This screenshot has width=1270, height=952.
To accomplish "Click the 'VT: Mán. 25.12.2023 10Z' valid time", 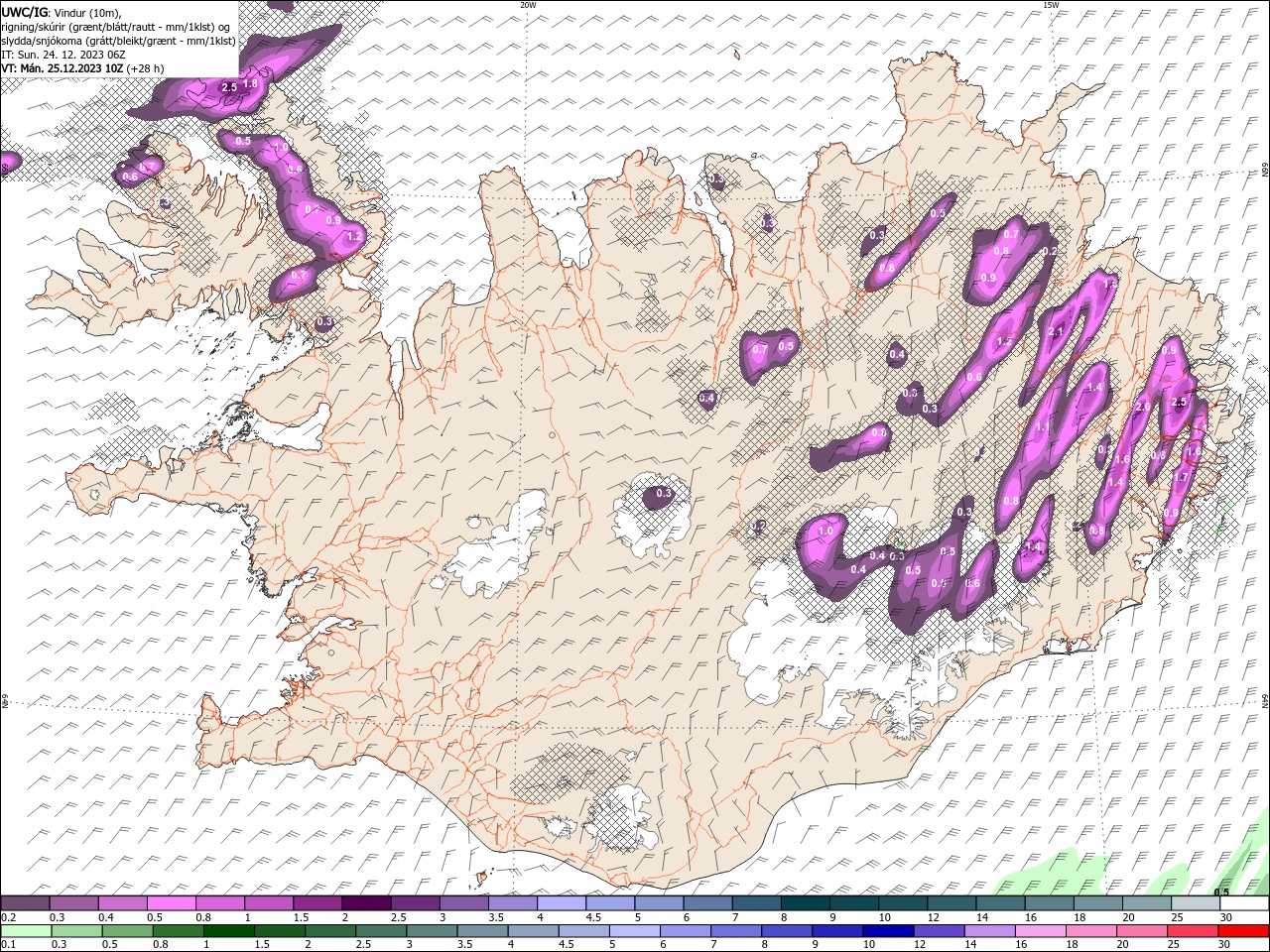I will point(62,68).
